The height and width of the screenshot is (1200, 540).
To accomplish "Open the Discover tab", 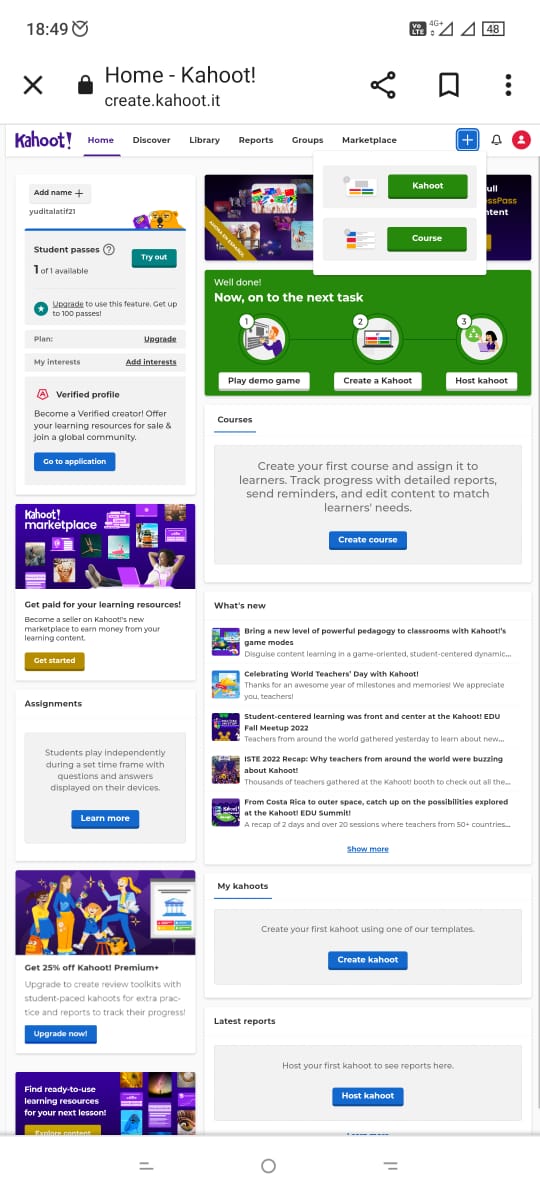I will pos(151,140).
